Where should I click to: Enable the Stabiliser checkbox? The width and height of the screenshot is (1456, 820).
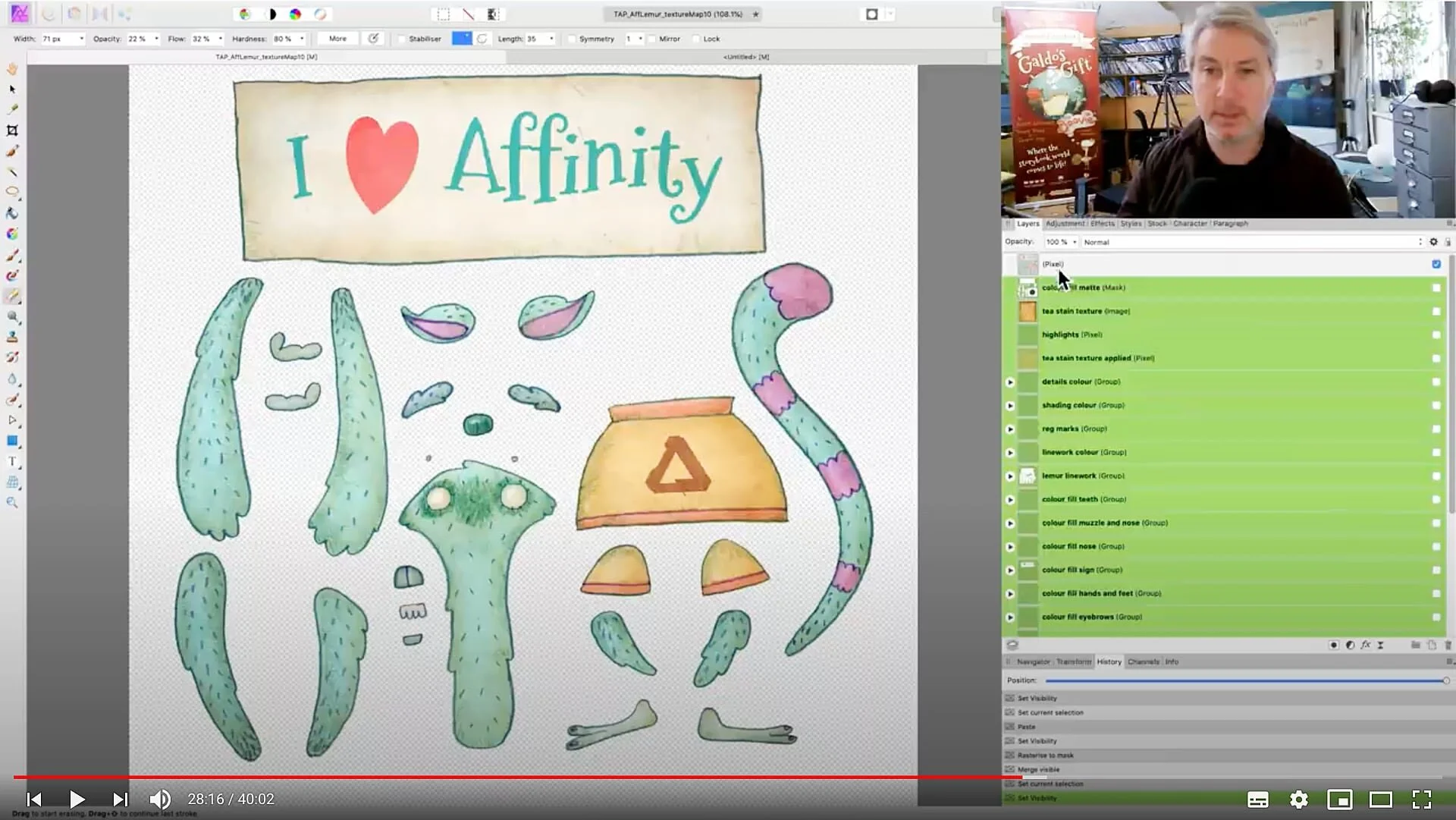(x=401, y=39)
